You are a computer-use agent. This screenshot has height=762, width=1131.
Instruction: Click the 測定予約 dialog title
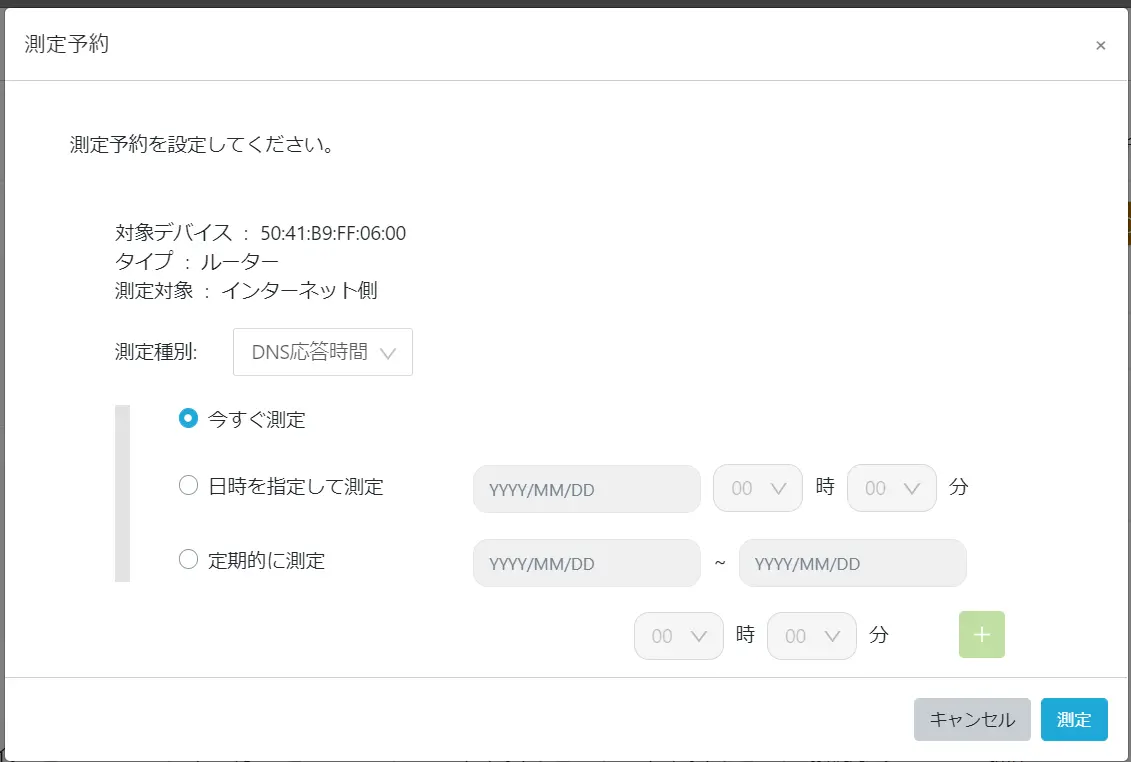click(67, 44)
